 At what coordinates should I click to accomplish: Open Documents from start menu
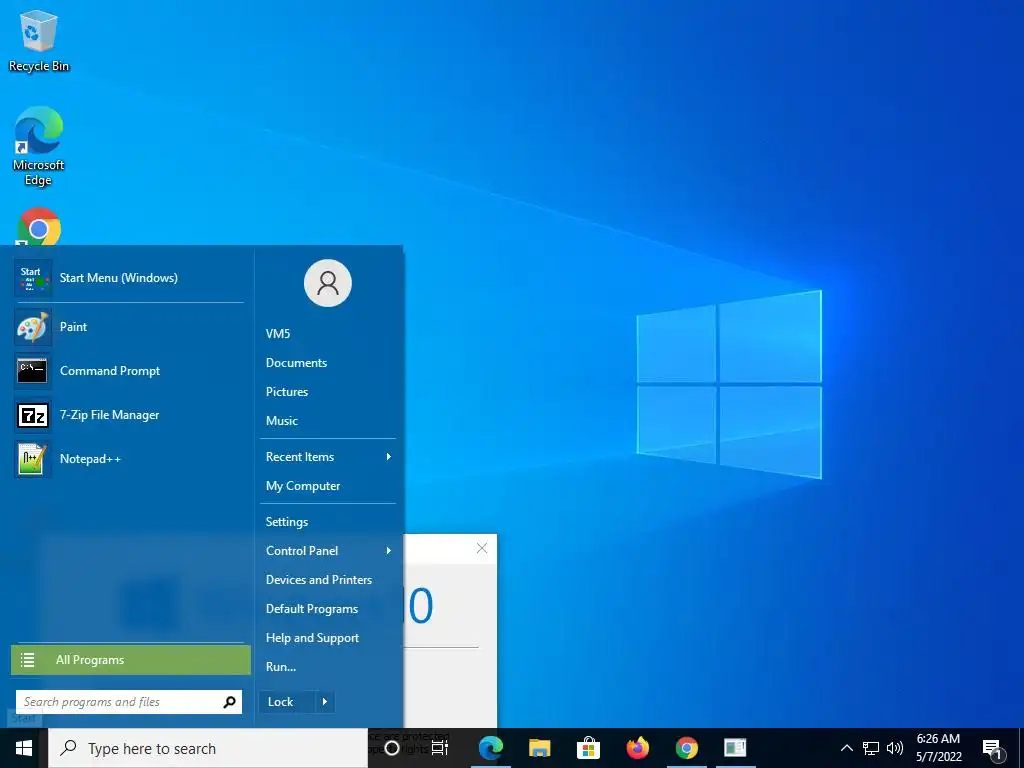[x=296, y=363]
